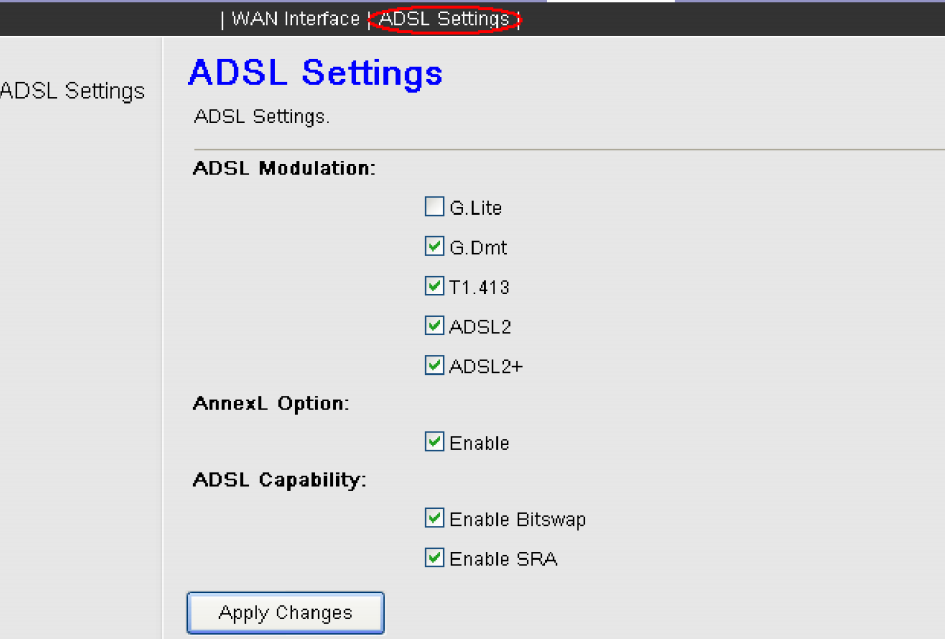The height and width of the screenshot is (644, 947).
Task: Open the WAN Interface tab
Action: point(295,19)
